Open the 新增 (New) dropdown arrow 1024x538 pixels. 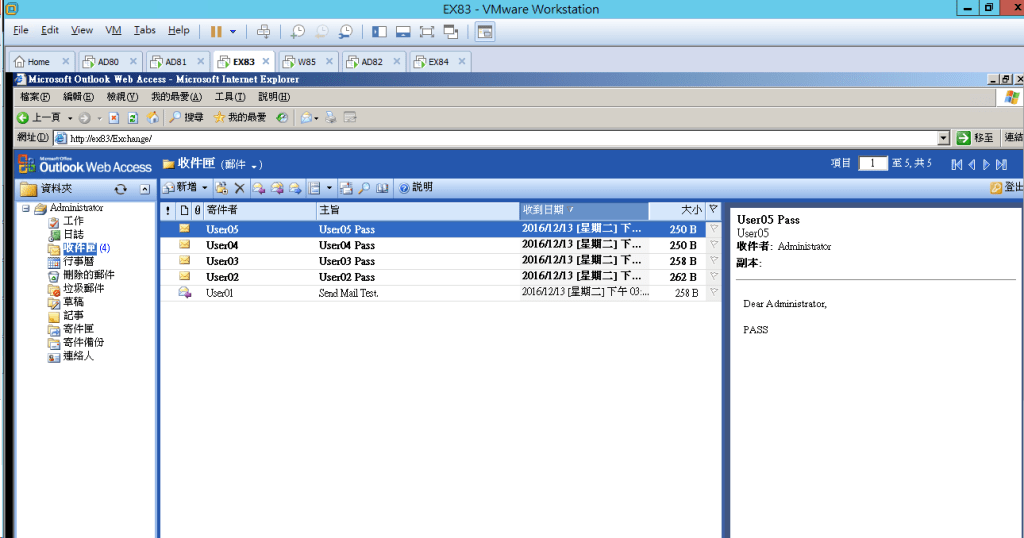click(x=205, y=188)
